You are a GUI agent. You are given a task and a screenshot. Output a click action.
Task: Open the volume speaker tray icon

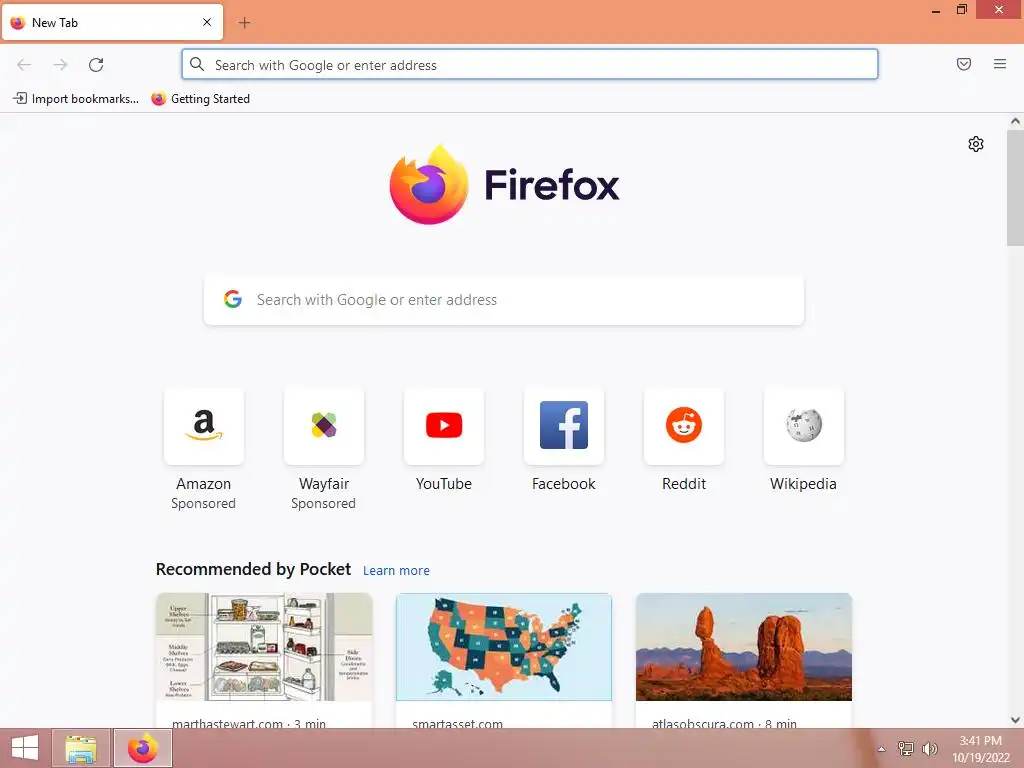click(929, 748)
